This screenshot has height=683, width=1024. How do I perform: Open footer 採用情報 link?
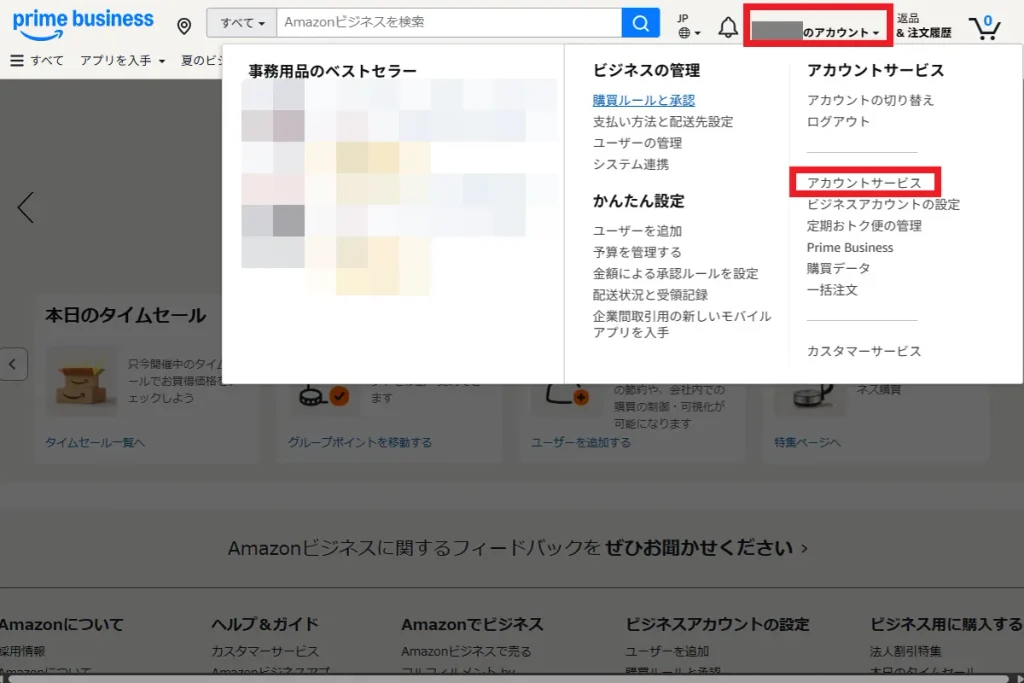coord(23,651)
